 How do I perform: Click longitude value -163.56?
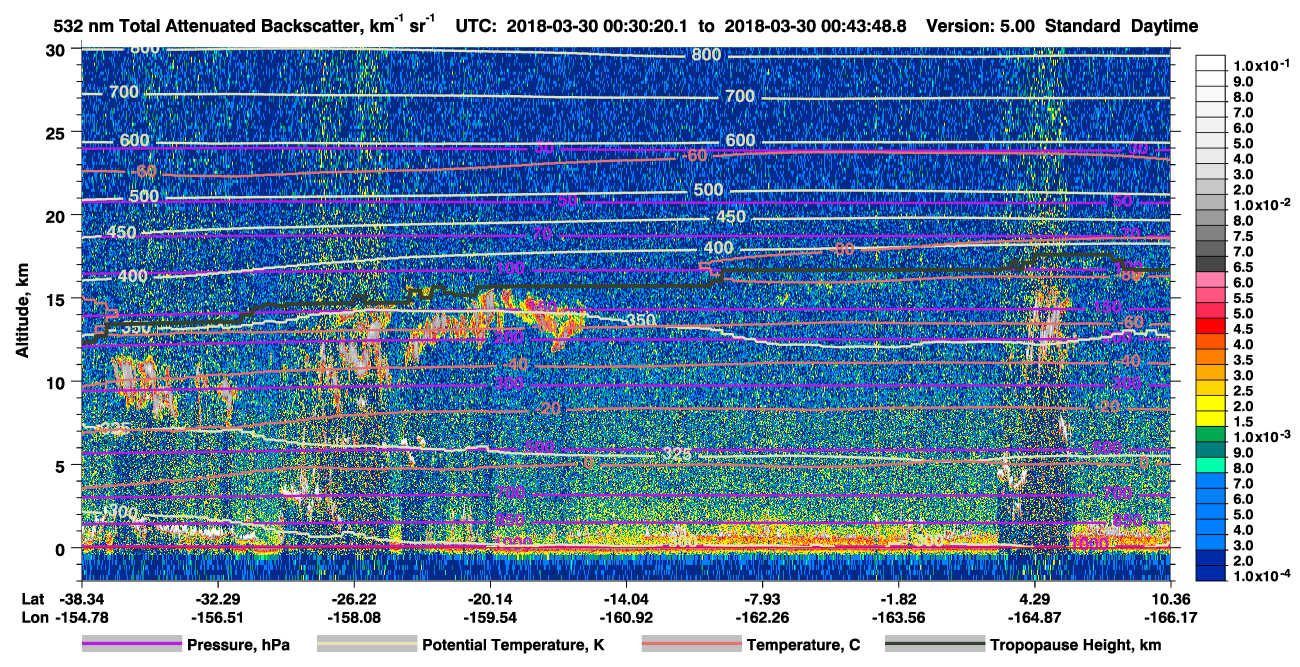tap(898, 617)
